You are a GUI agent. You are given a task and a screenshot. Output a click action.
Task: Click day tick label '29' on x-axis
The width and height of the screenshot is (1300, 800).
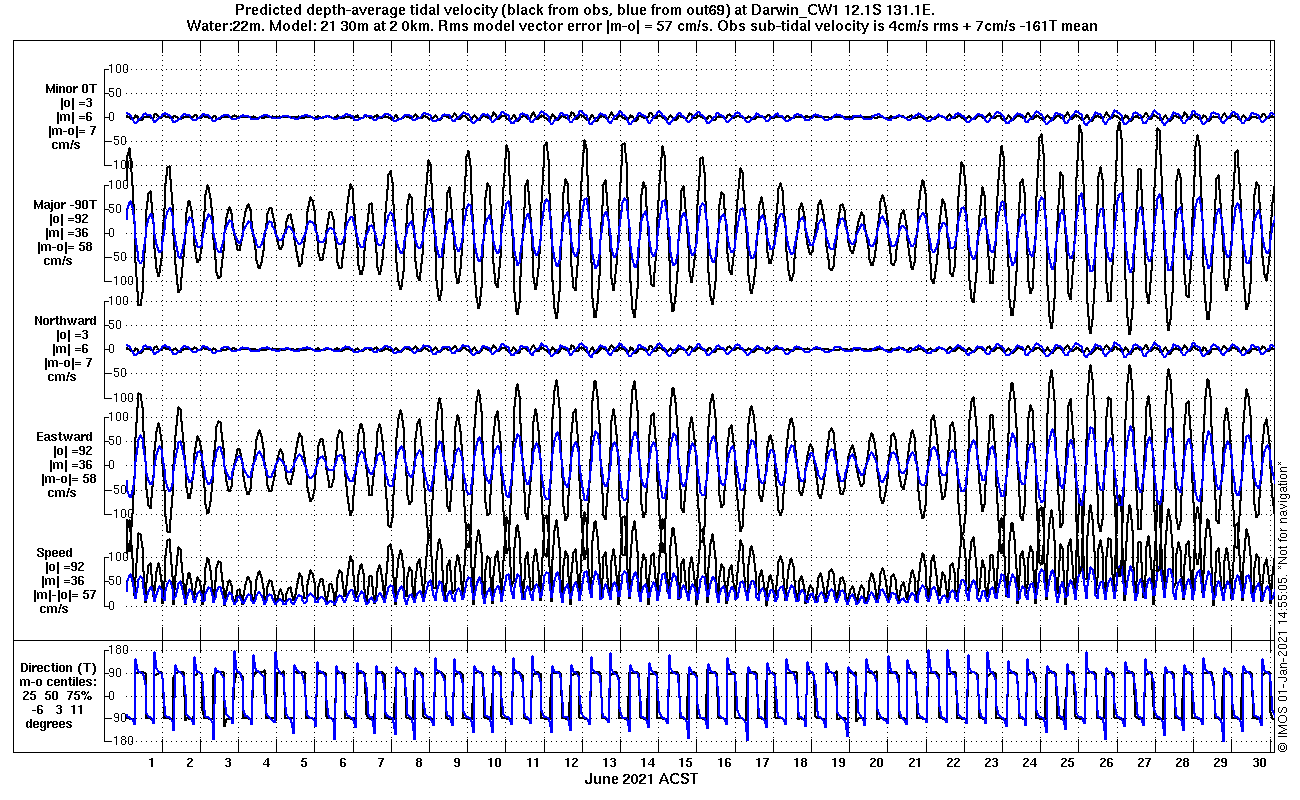pyautogui.click(x=1220, y=763)
